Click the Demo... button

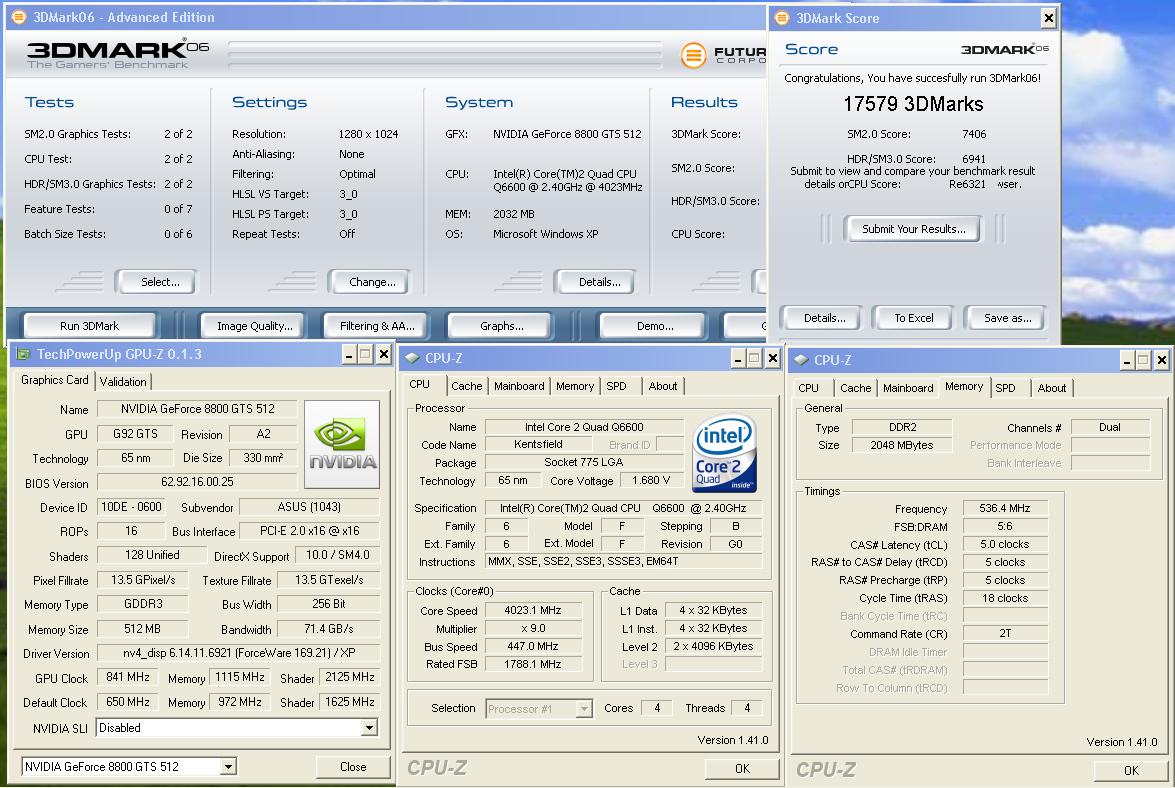tap(653, 326)
